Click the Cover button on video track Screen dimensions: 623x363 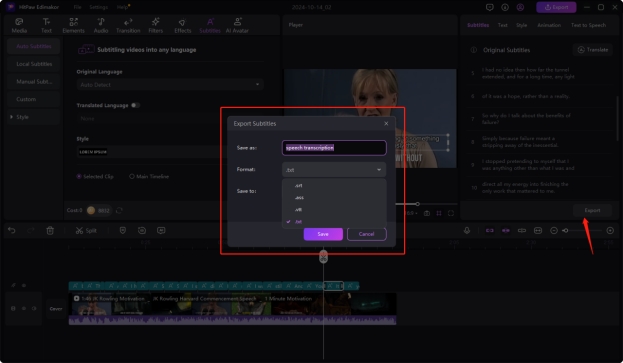[x=56, y=309]
